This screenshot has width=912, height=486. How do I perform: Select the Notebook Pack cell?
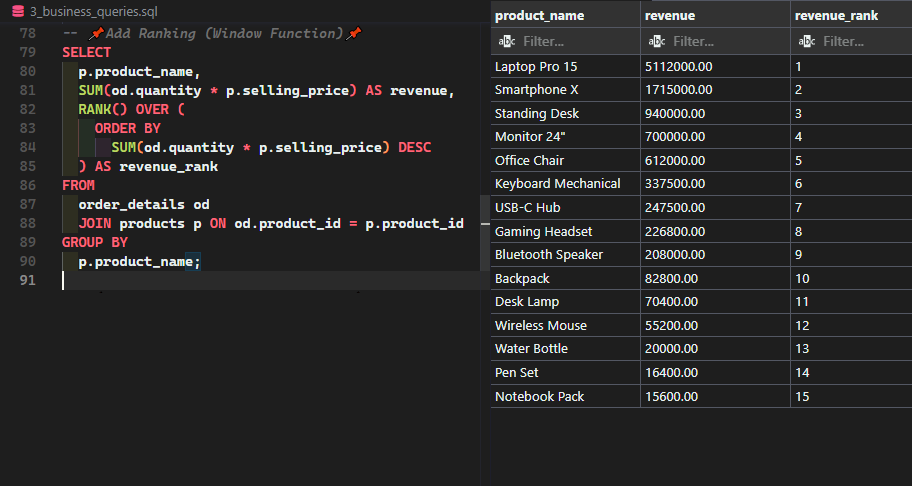(x=565, y=396)
